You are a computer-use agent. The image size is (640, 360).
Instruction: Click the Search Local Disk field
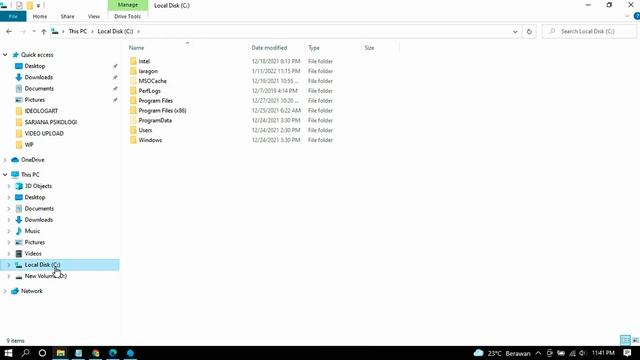tap(589, 31)
